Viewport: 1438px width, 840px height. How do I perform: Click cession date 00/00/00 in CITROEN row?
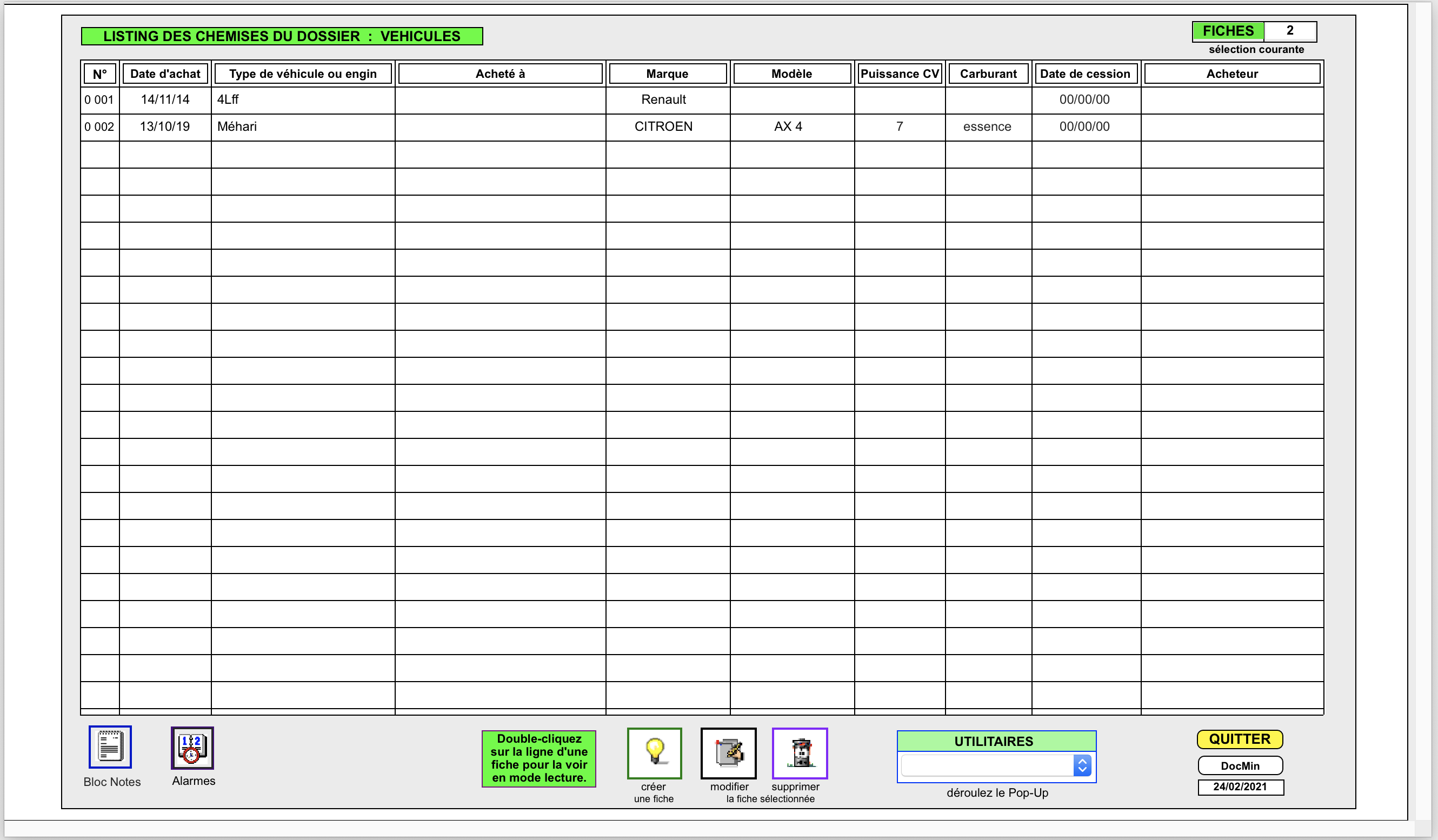(1086, 126)
